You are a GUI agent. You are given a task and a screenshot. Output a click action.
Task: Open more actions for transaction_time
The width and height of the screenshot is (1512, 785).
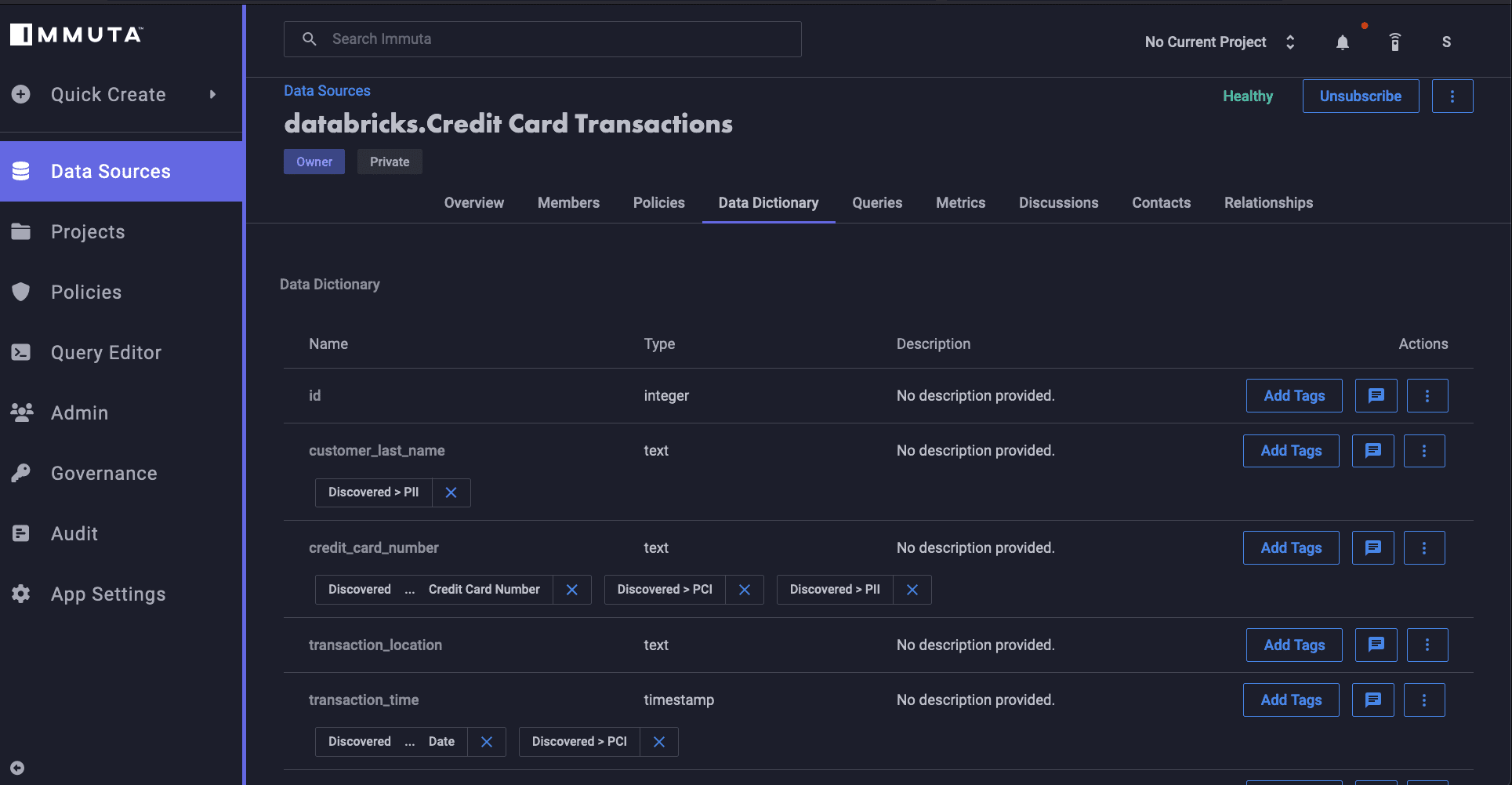pos(1424,700)
